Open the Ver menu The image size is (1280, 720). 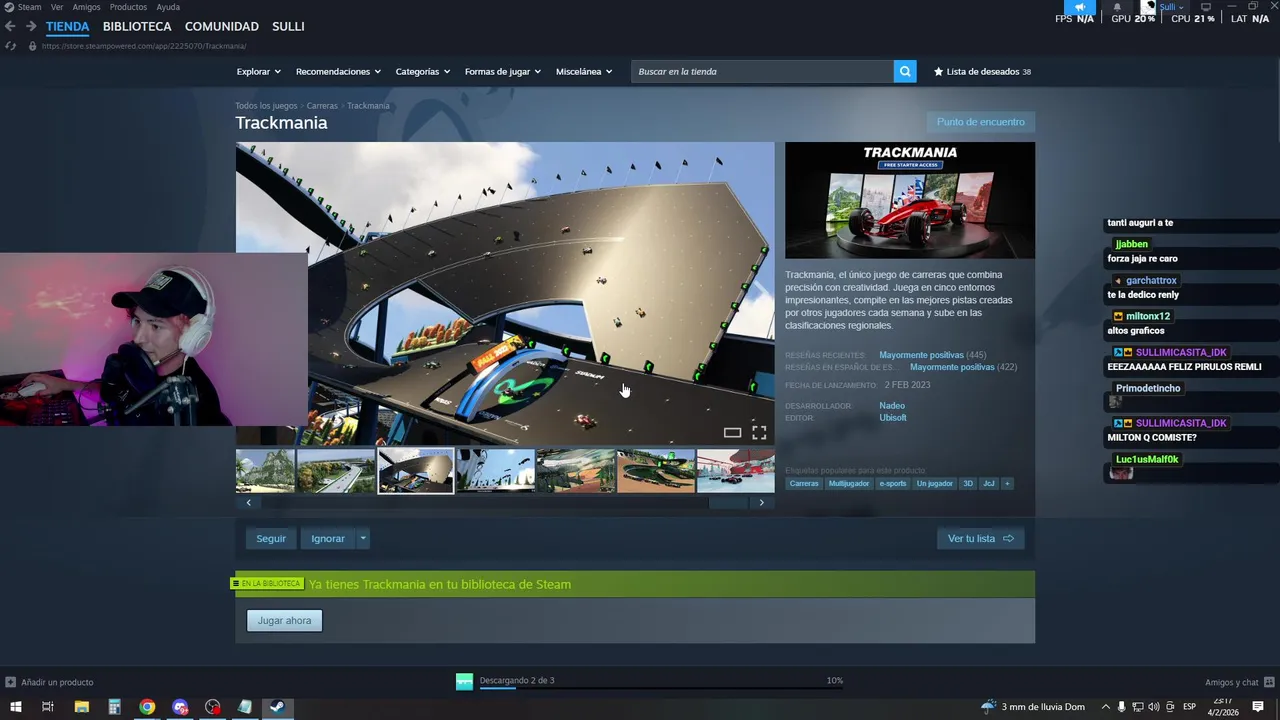57,7
